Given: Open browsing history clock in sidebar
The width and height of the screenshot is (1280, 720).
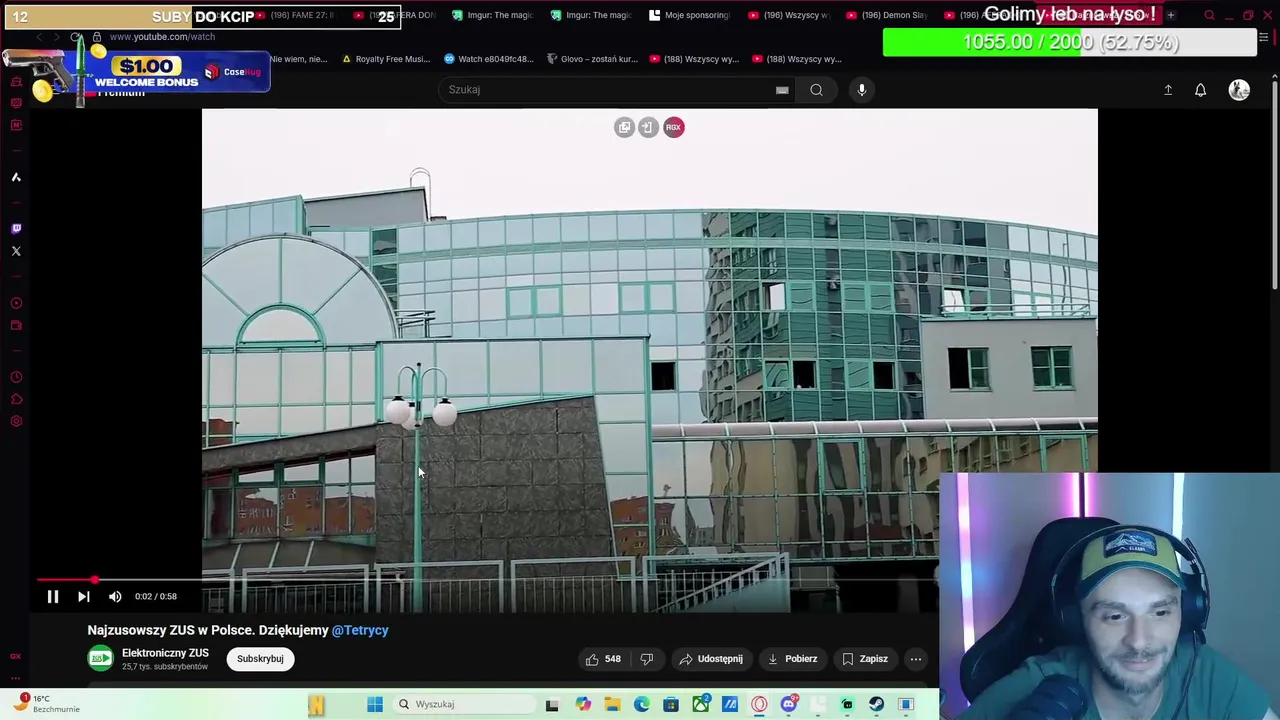Looking at the screenshot, I should pyautogui.click(x=16, y=377).
